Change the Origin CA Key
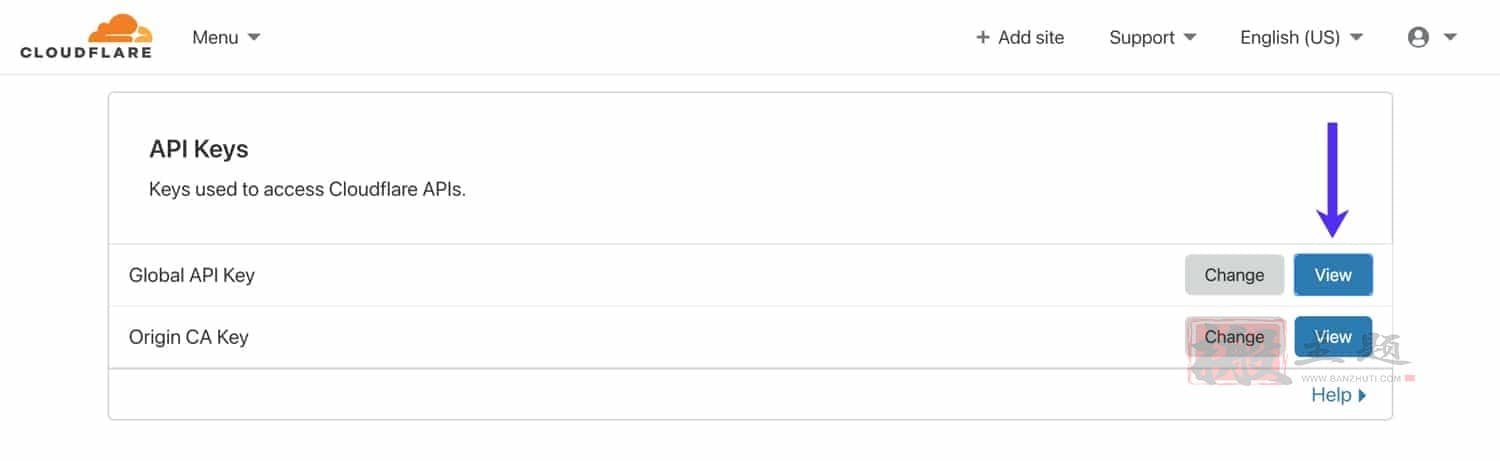Screen dimensions: 1500x461 1234,337
